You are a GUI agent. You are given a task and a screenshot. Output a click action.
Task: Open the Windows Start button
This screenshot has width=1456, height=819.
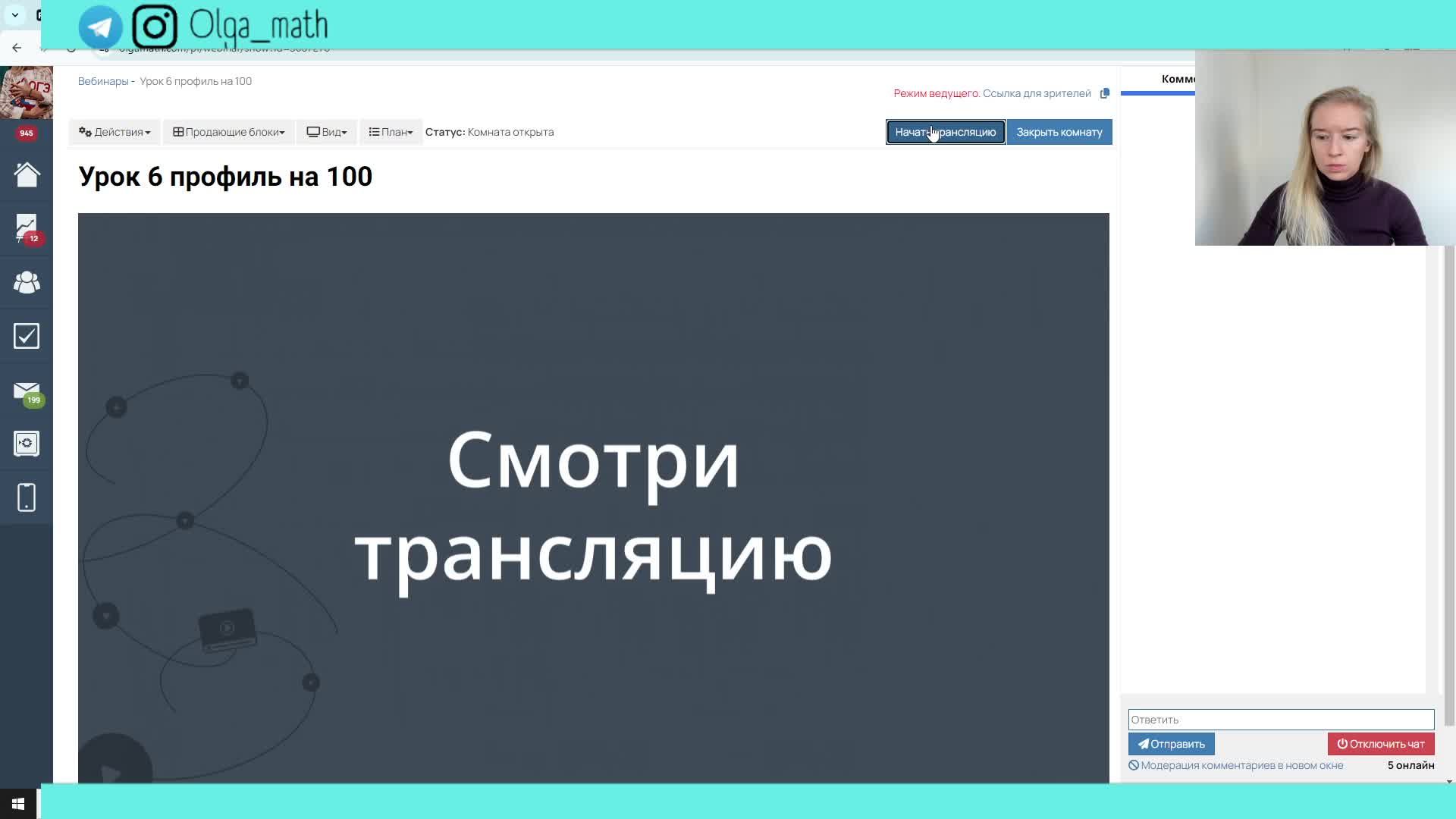(18, 804)
